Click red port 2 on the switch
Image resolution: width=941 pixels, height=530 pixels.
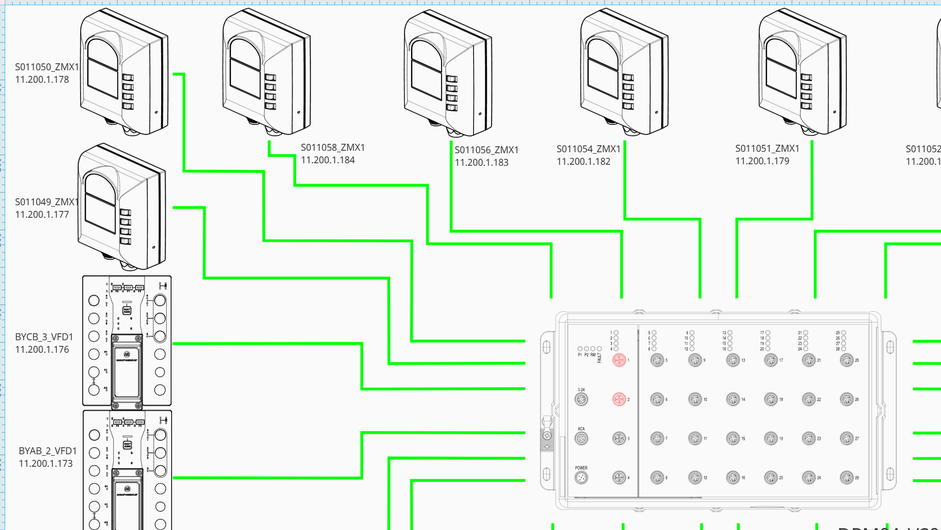(x=619, y=399)
